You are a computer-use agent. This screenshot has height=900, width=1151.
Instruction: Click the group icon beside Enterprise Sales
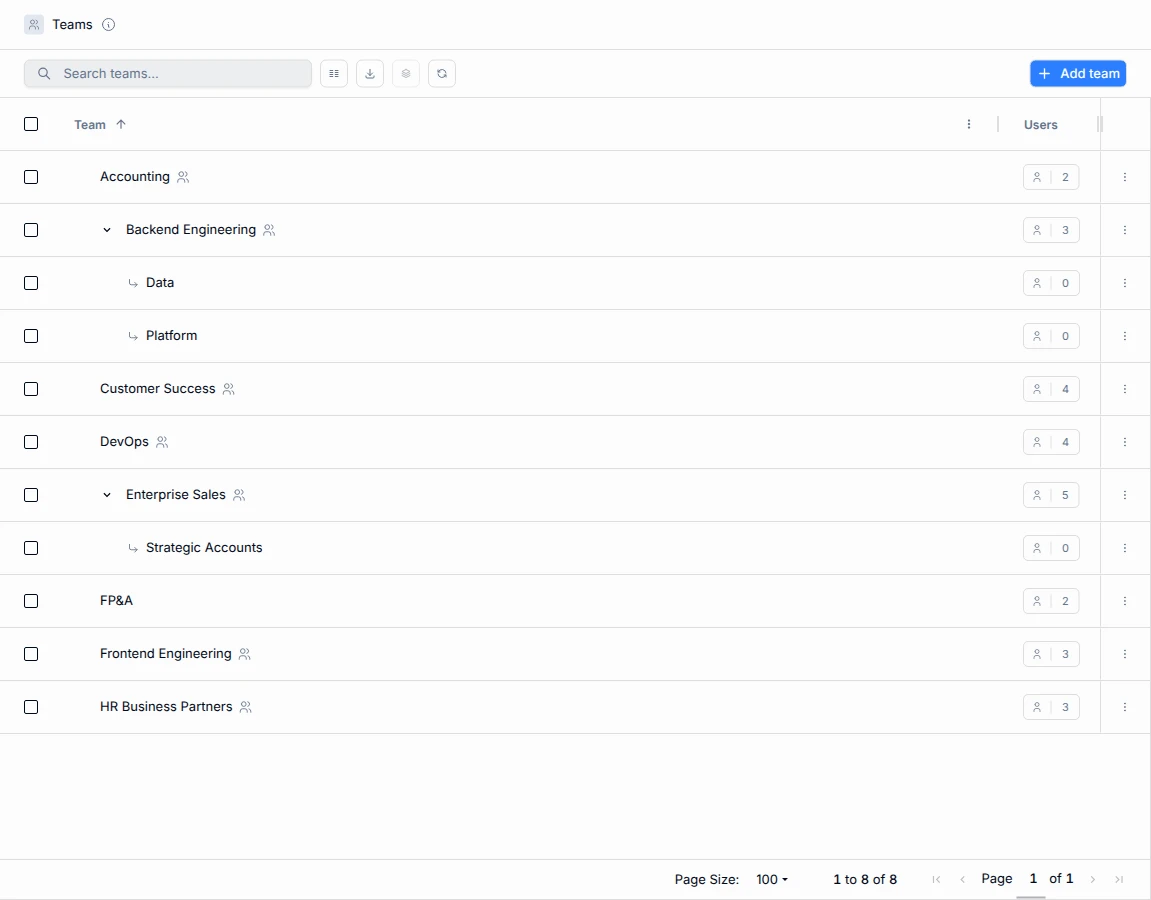(x=239, y=495)
